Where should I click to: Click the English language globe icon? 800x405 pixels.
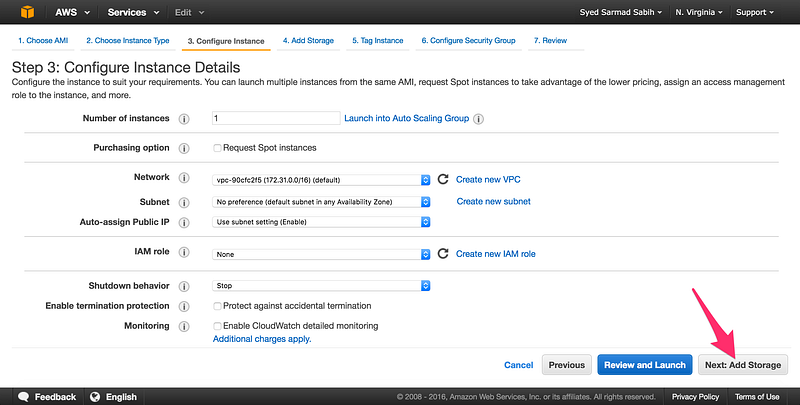coord(94,397)
